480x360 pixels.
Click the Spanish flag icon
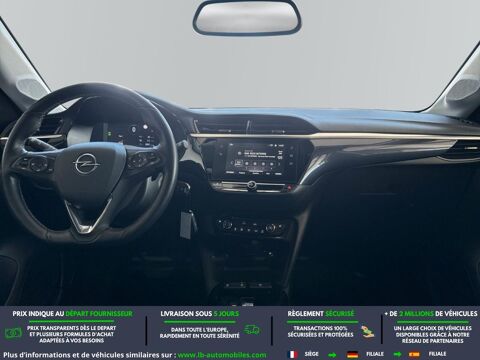pyautogui.click(x=414, y=354)
